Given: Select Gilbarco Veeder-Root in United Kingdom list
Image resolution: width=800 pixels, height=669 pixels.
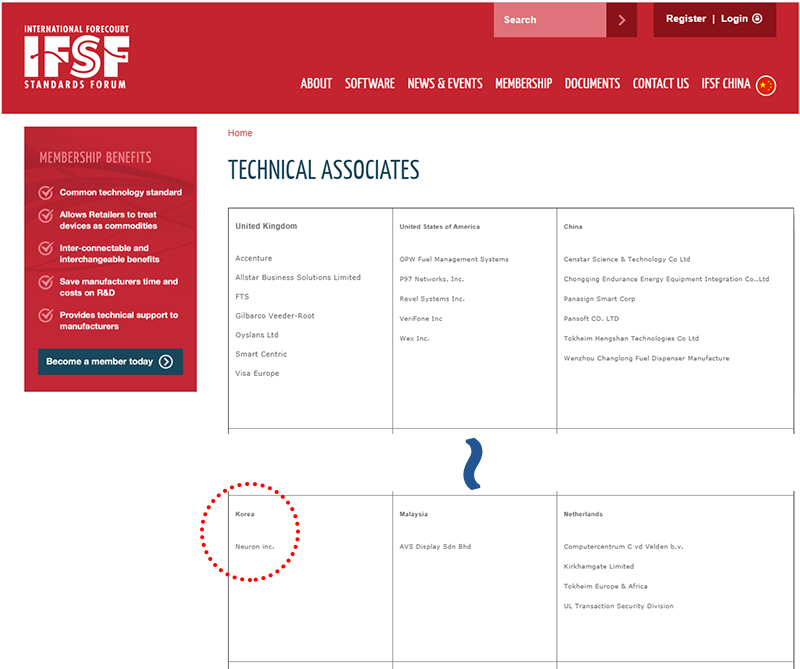Looking at the screenshot, I should (275, 316).
